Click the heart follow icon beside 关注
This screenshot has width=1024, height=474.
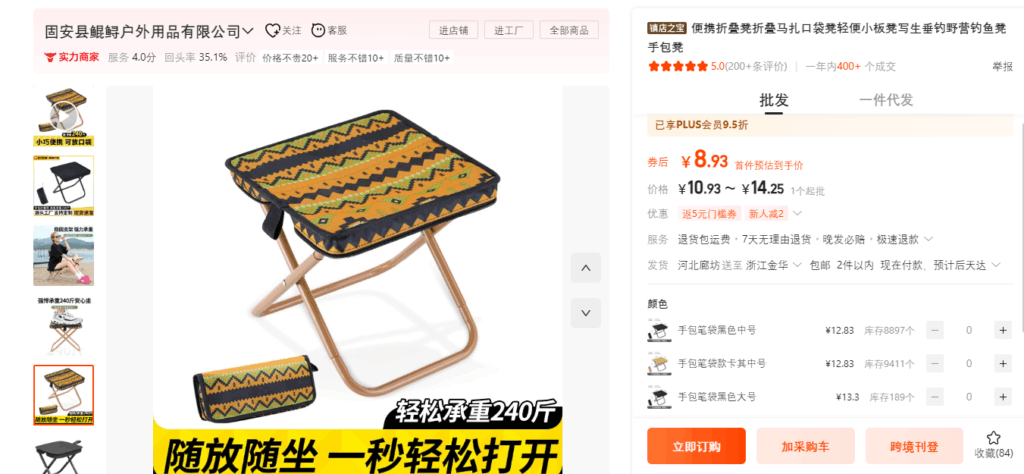(272, 30)
